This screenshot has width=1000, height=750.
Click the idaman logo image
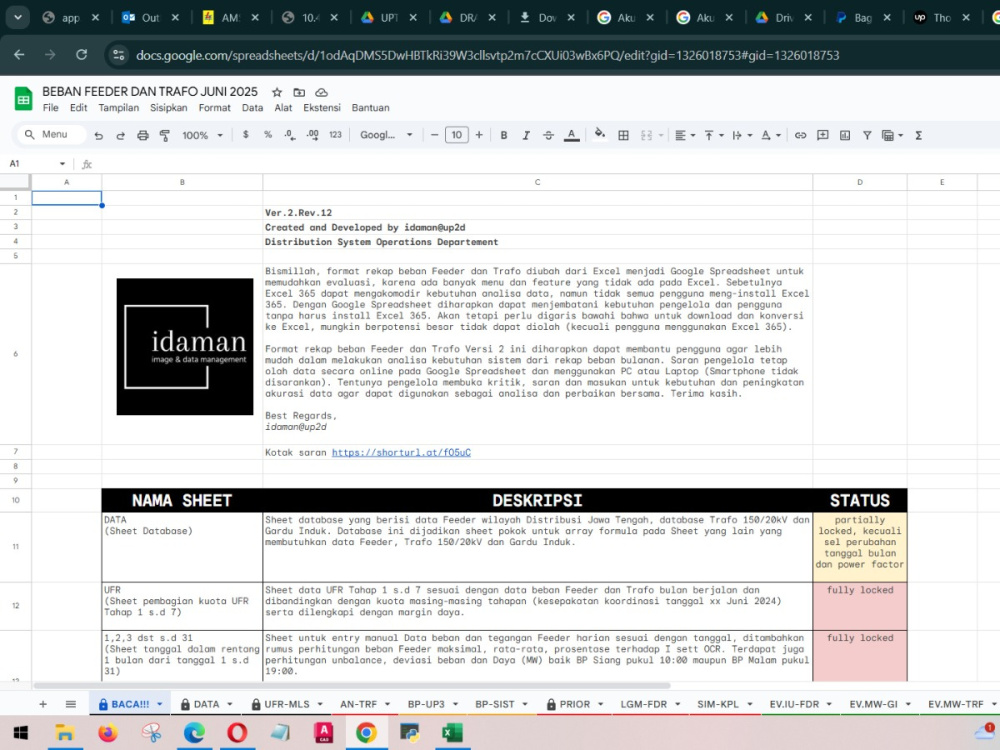pyautogui.click(x=185, y=346)
